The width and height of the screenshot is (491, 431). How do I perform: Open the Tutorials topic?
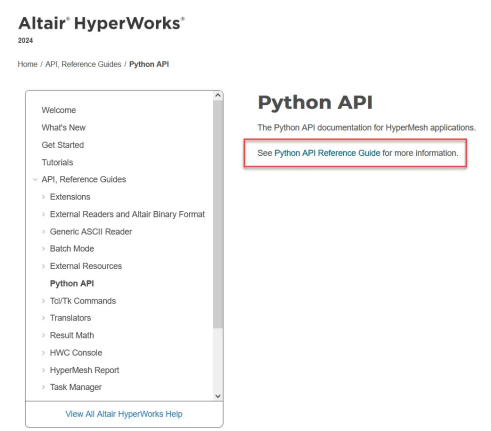click(57, 162)
